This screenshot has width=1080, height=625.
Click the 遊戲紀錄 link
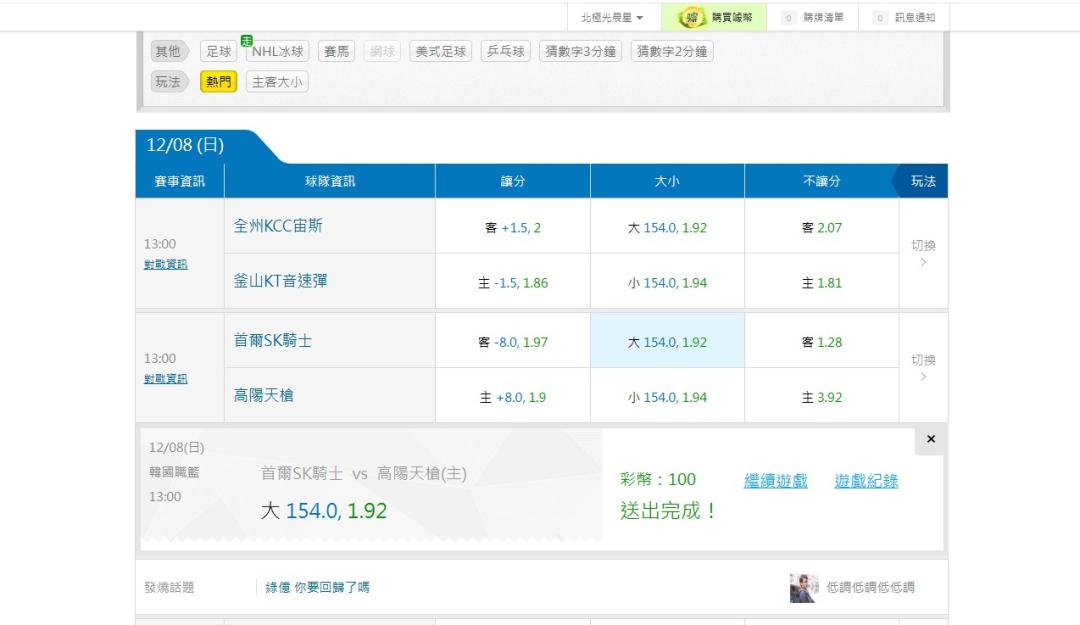point(866,481)
